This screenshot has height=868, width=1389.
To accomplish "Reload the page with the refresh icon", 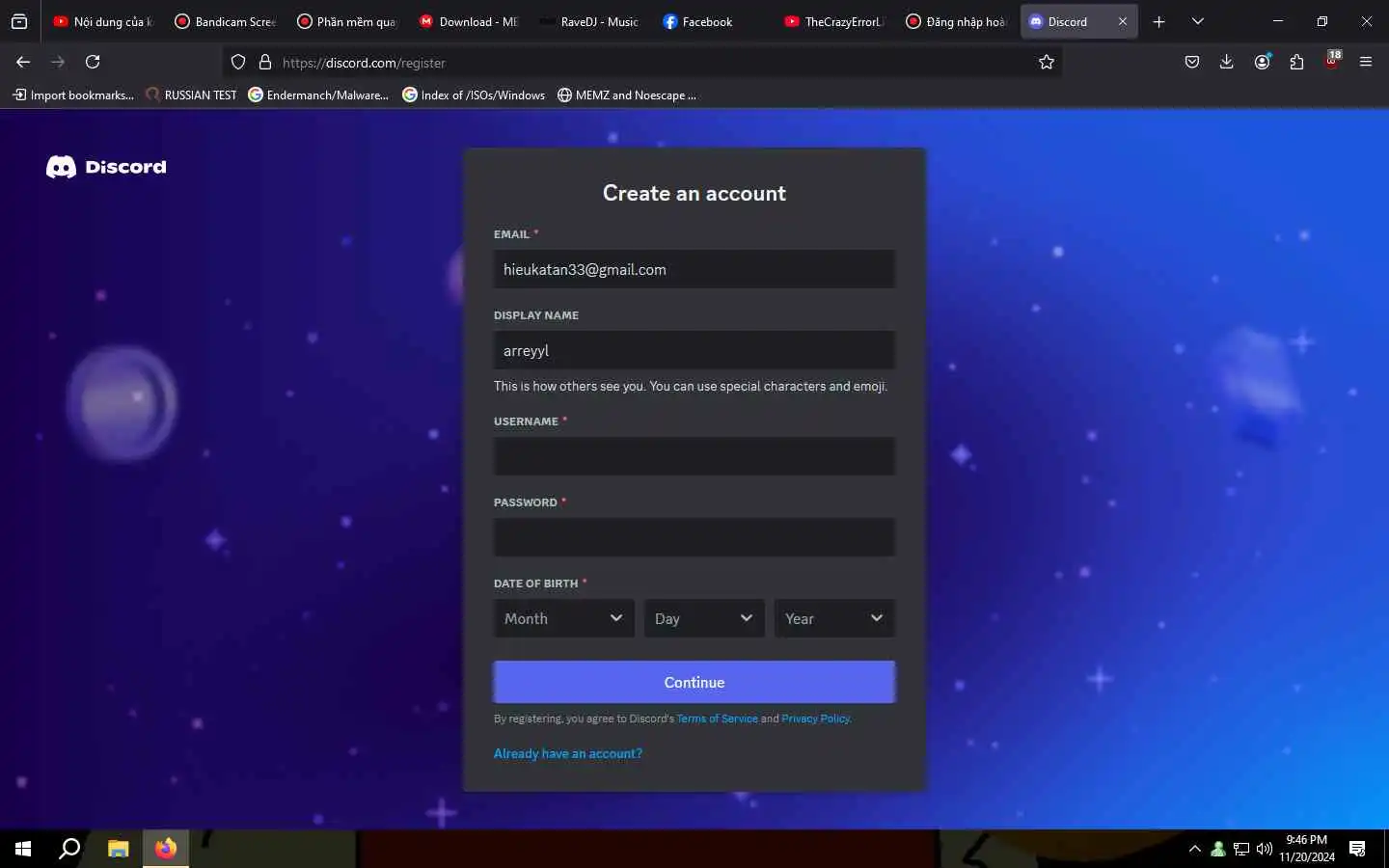I will pyautogui.click(x=93, y=62).
